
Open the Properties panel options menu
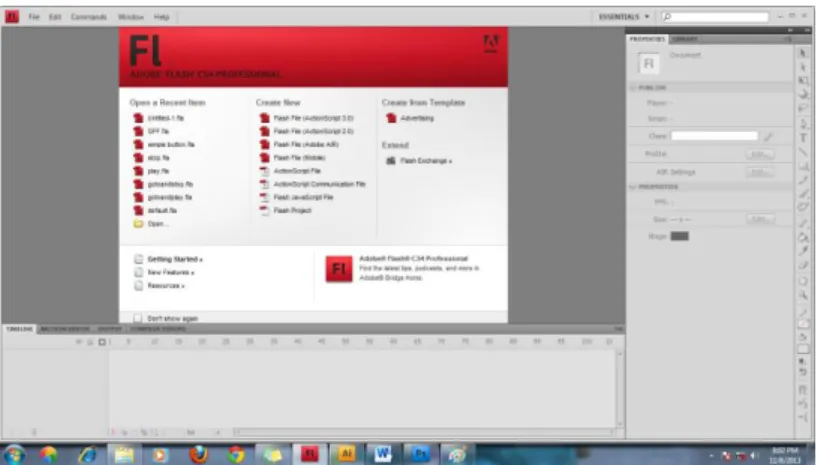point(788,39)
